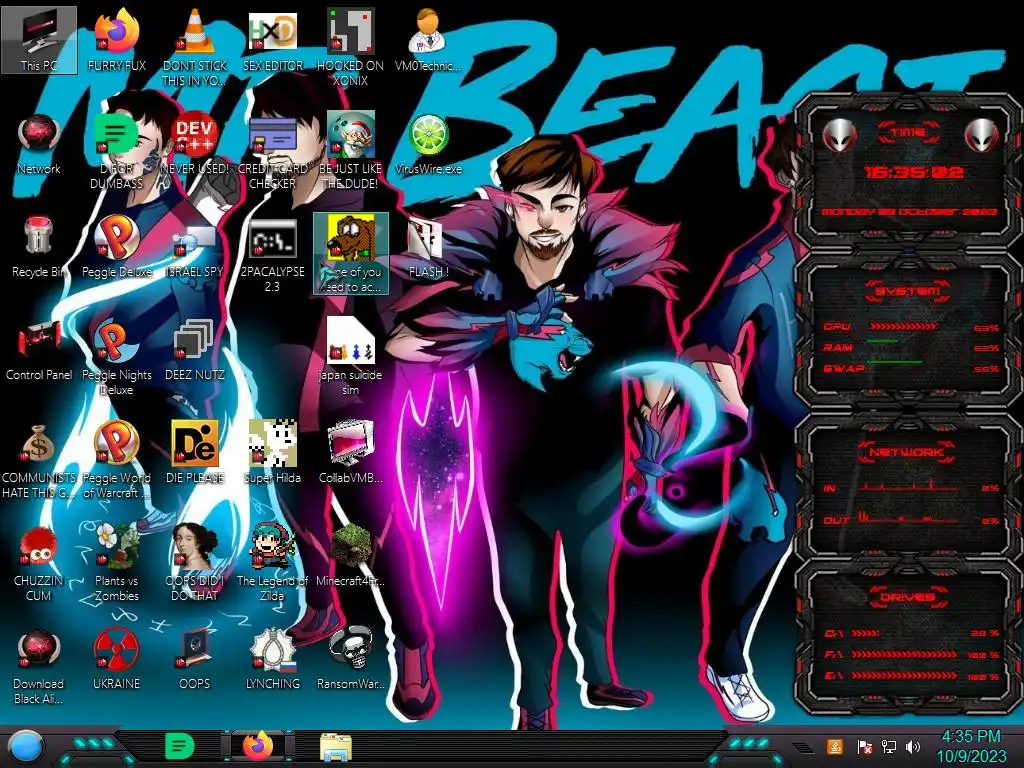Open the OOPS DID I DO THAT portrait icon
Viewport: 1024px width, 768px height.
(x=195, y=564)
